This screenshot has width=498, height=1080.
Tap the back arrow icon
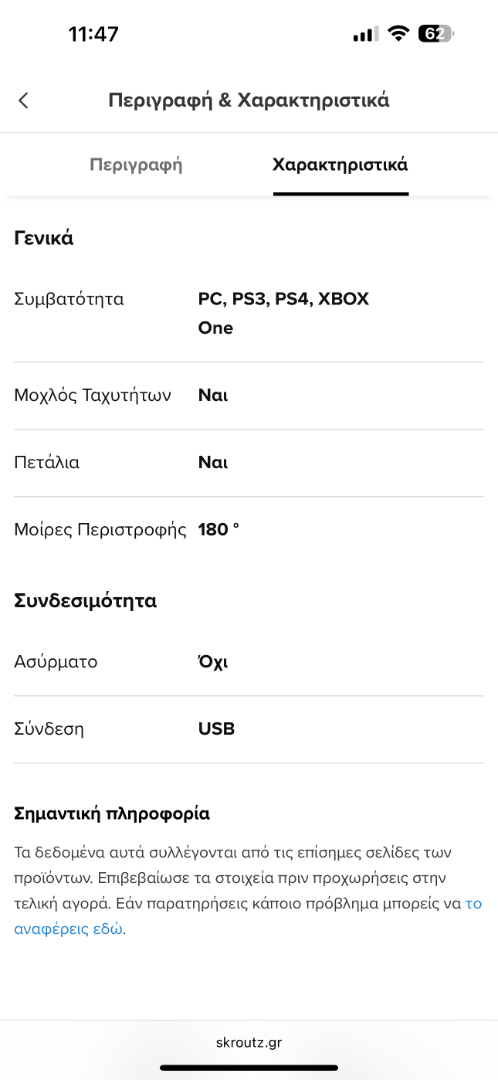(23, 101)
